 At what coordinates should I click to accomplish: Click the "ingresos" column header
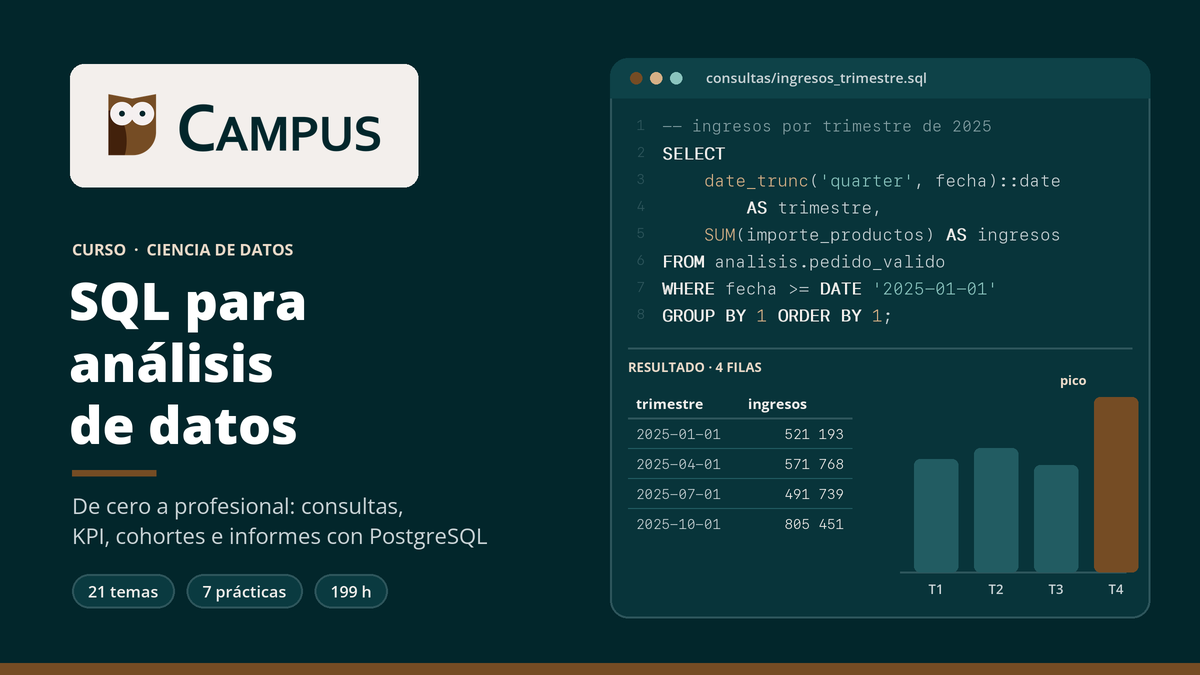(x=777, y=404)
